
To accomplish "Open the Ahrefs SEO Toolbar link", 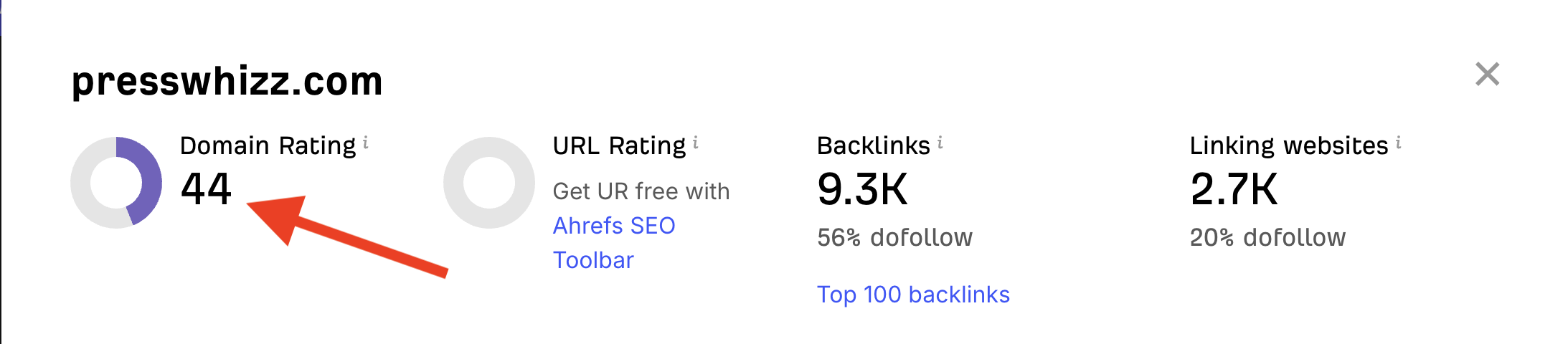I will 614,243.
